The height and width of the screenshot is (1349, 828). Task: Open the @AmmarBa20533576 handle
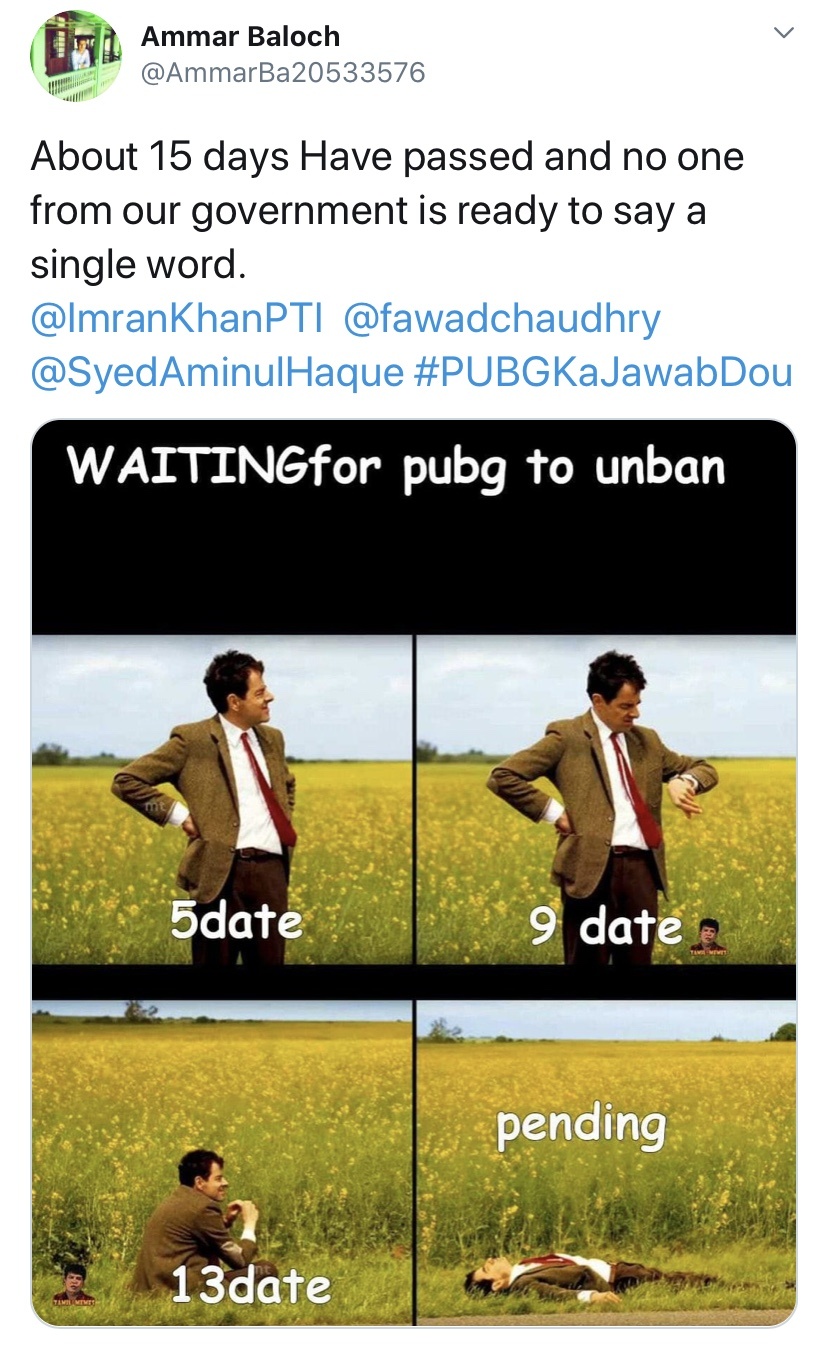click(283, 73)
